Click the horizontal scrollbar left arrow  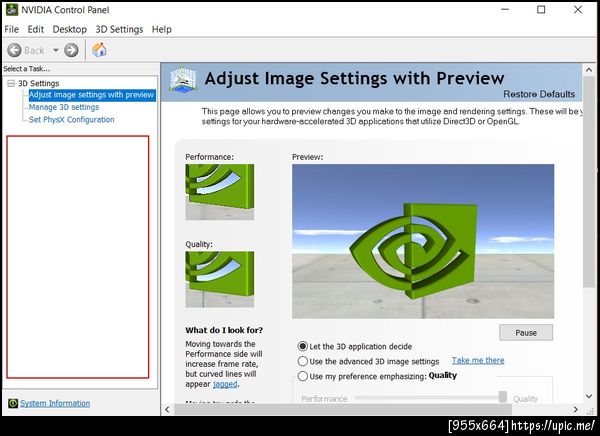pos(167,409)
